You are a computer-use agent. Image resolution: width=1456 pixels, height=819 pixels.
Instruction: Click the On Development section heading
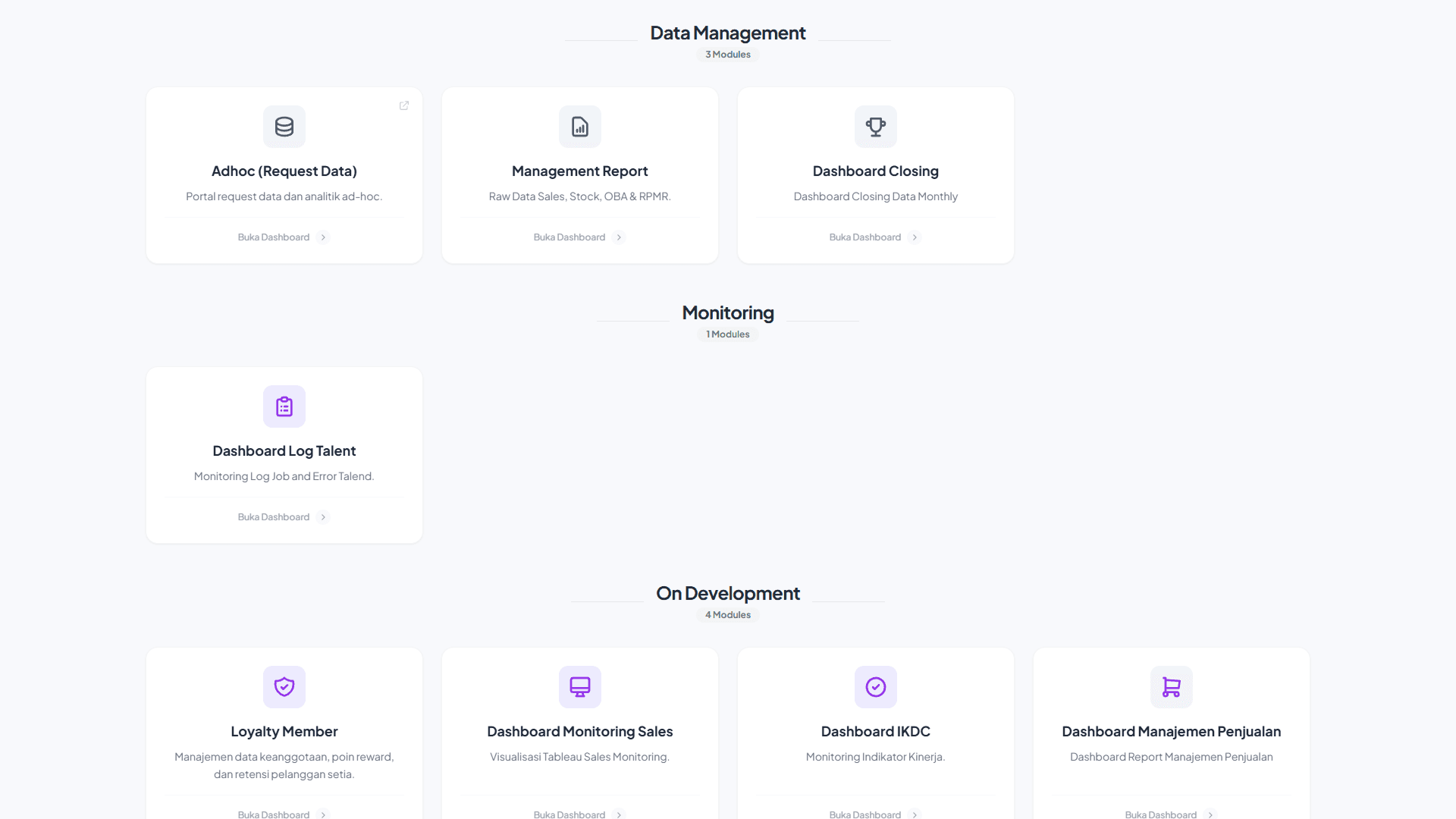(x=728, y=594)
